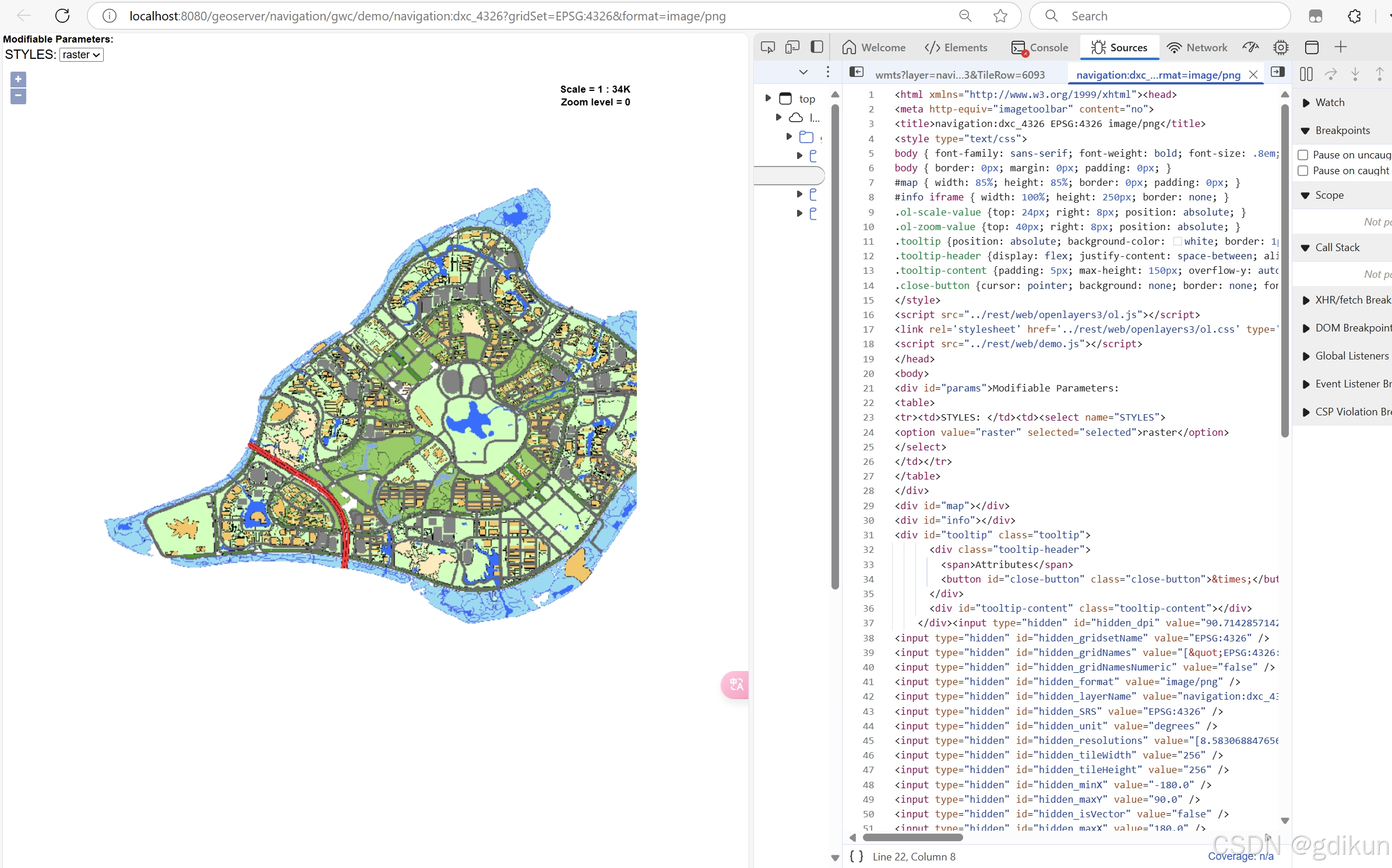Switch to the Network tab
This screenshot has height=868, width=1392.
1197,47
